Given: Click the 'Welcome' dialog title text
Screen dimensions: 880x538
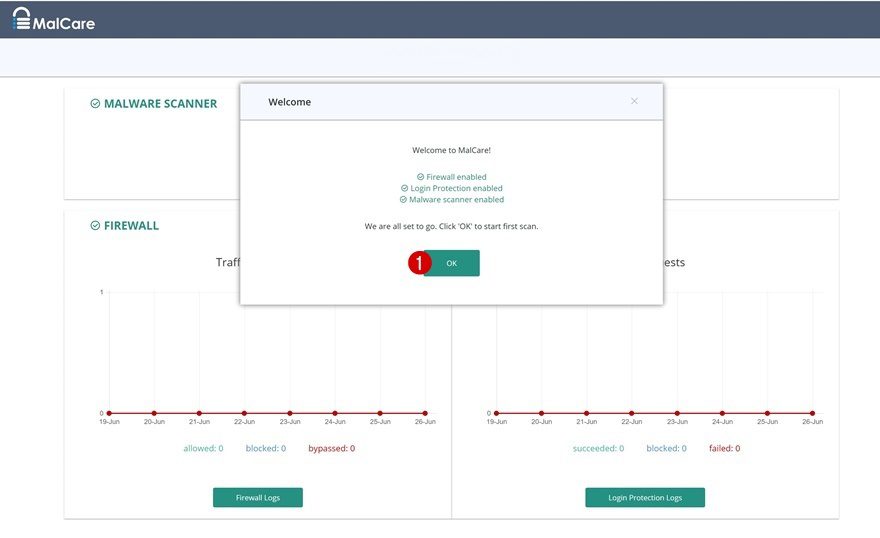Looking at the screenshot, I should pos(289,102).
